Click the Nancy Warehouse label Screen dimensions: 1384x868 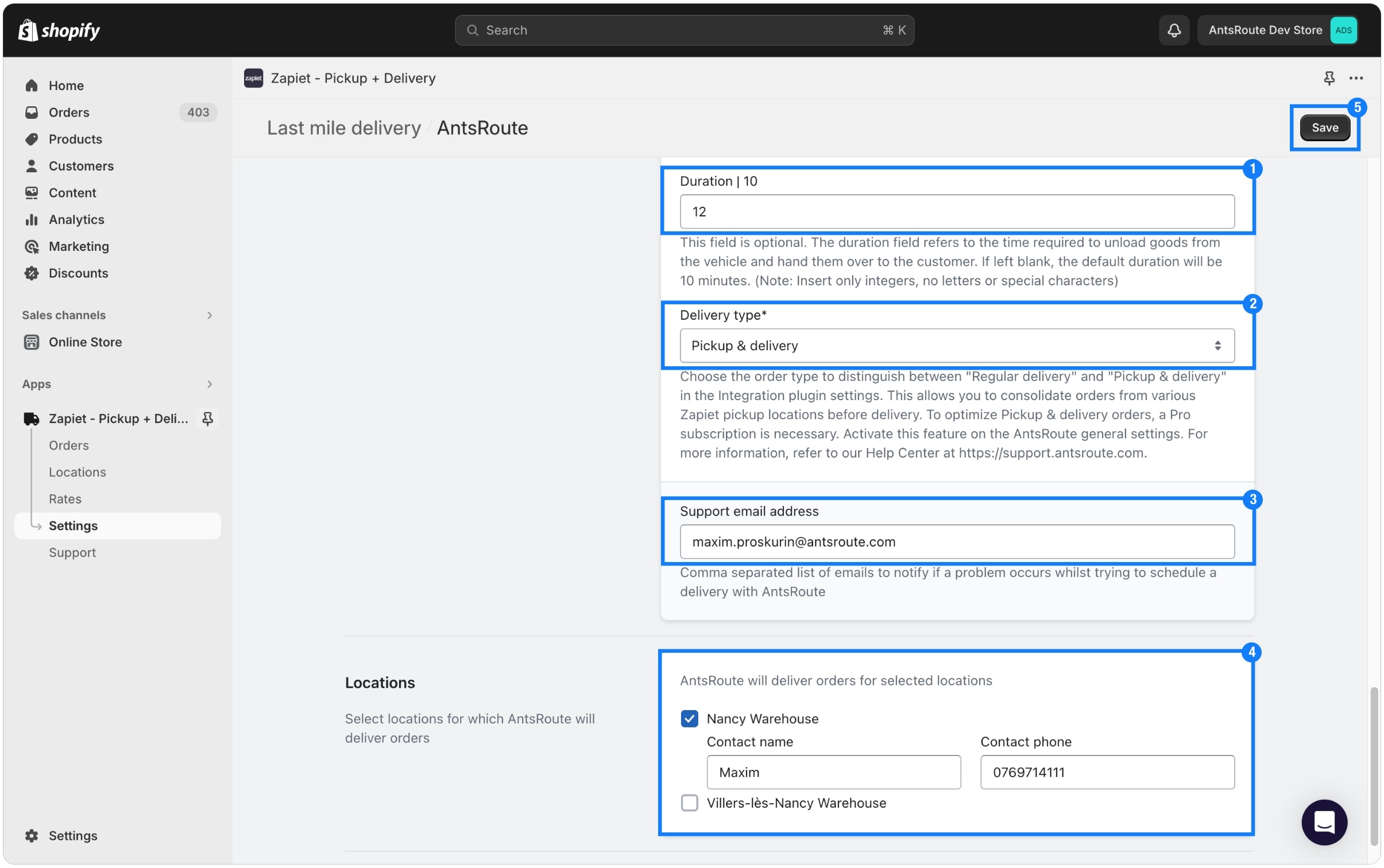(x=762, y=719)
